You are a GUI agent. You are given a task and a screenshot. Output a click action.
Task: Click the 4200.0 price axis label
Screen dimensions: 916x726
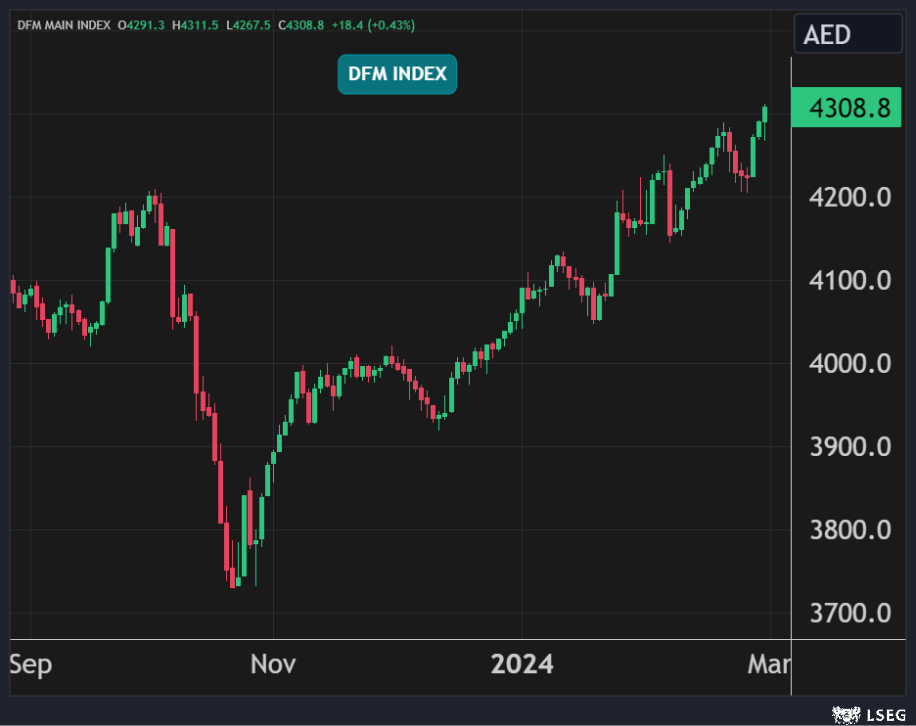click(849, 197)
